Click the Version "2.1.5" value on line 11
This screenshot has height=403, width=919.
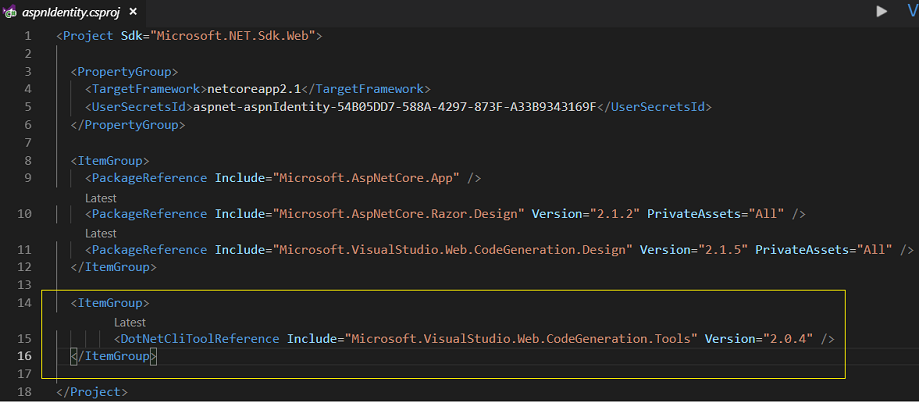coord(722,250)
